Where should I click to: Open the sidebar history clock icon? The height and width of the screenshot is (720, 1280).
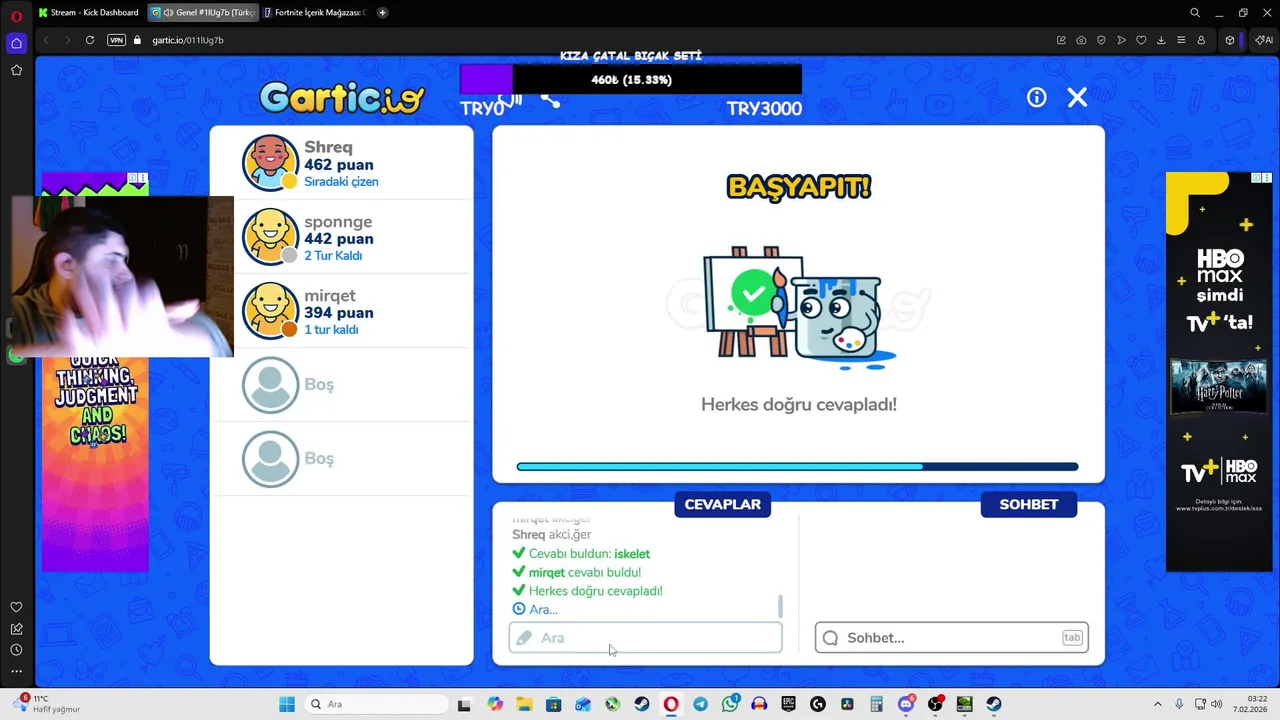tap(16, 650)
